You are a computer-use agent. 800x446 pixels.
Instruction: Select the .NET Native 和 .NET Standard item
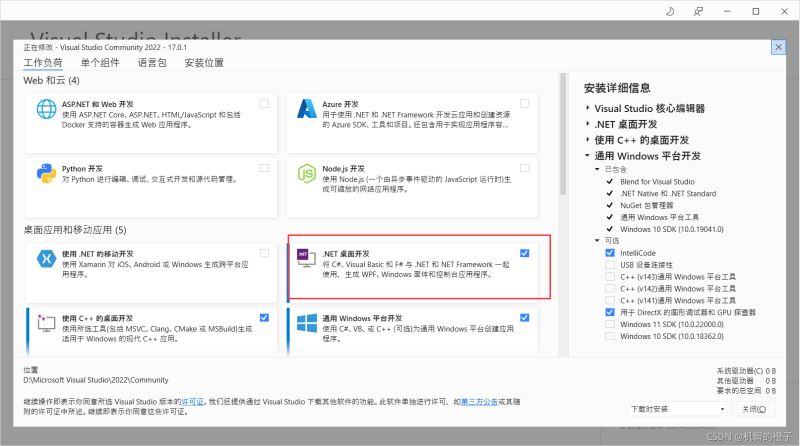668,193
